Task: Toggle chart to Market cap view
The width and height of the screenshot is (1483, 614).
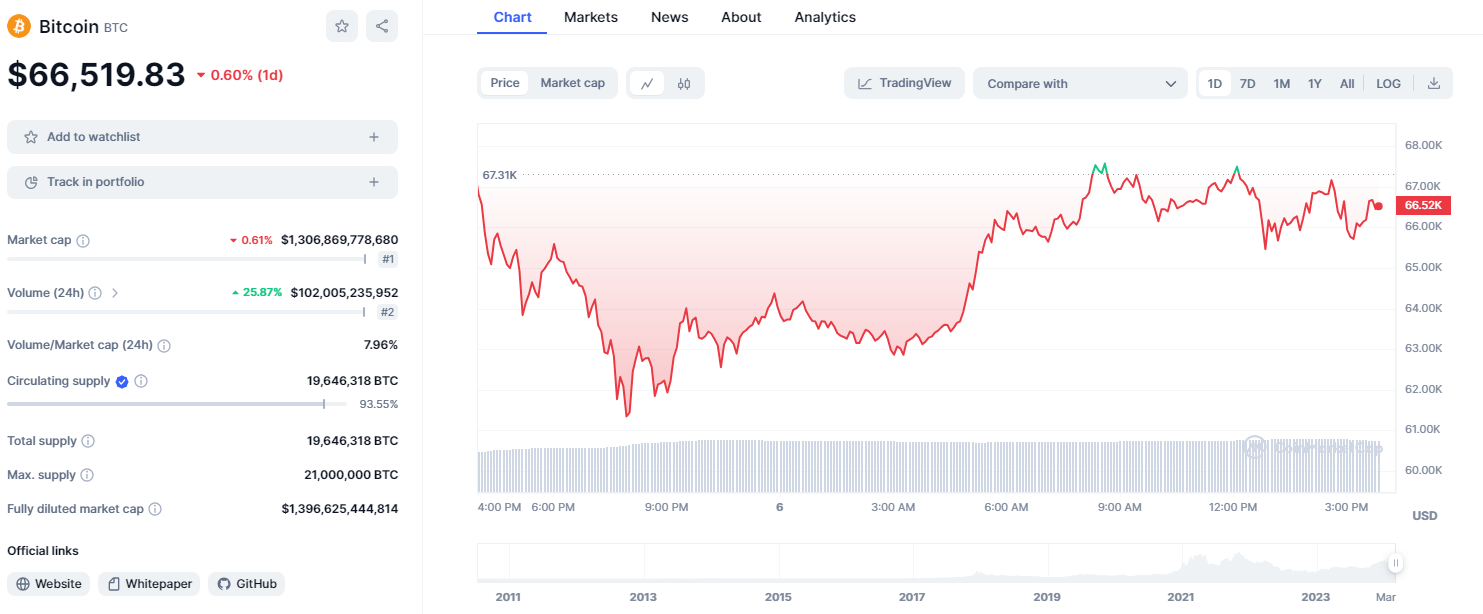Action: click(x=572, y=83)
